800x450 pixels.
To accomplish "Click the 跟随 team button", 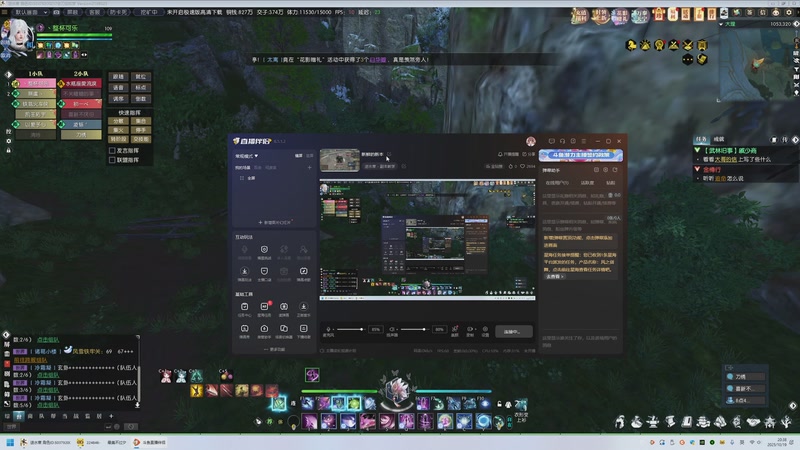I will click(x=118, y=77).
